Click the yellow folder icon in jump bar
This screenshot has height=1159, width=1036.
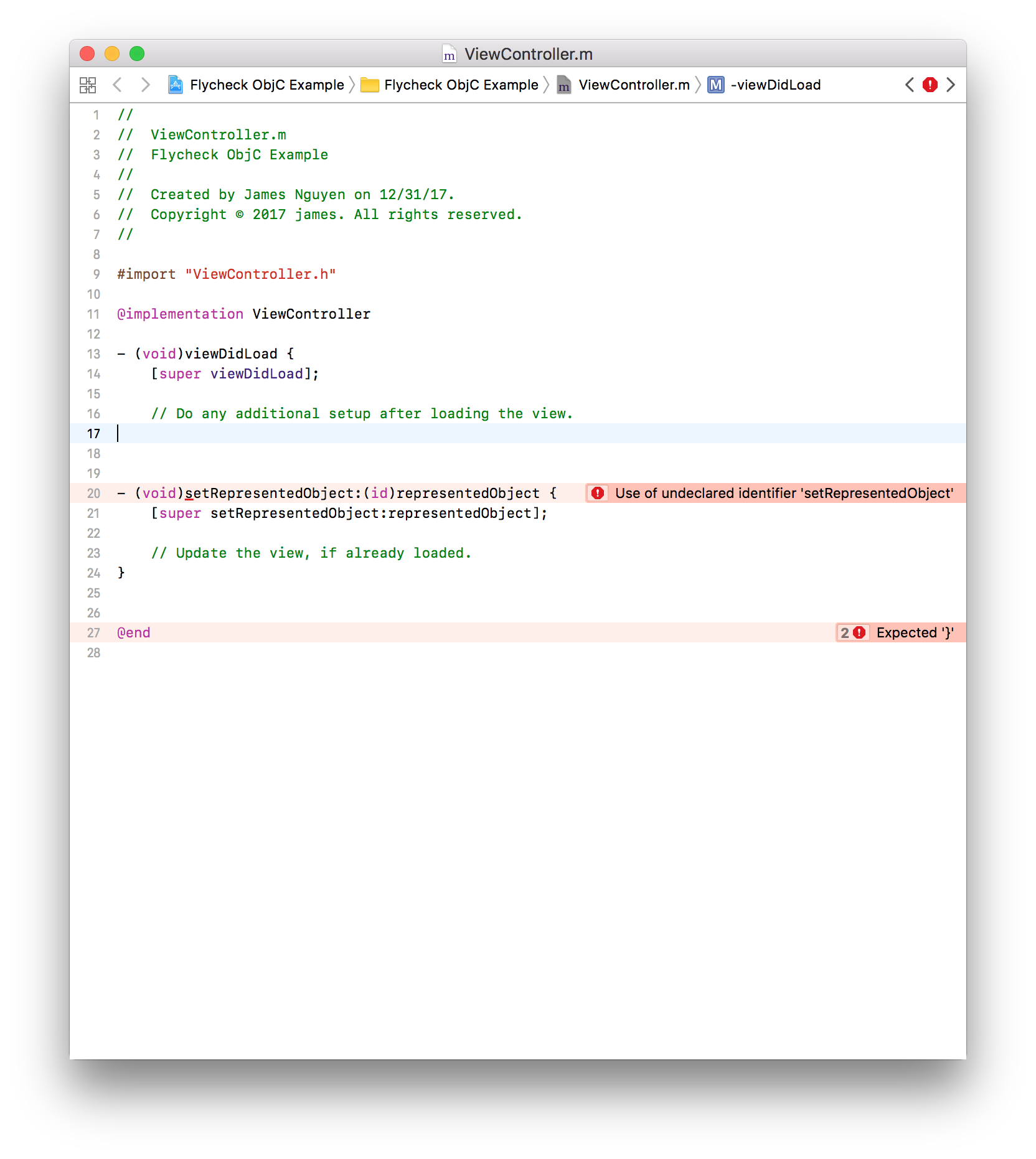[x=370, y=85]
